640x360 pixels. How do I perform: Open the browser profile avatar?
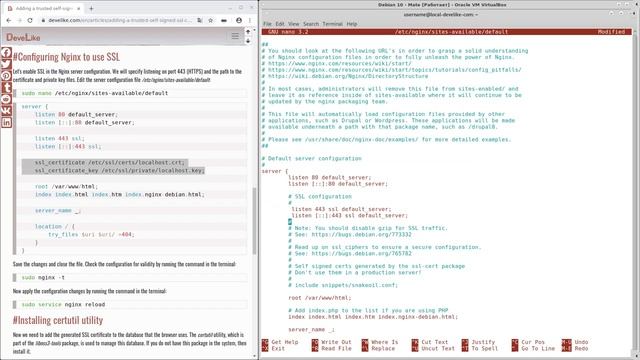coord(239,20)
